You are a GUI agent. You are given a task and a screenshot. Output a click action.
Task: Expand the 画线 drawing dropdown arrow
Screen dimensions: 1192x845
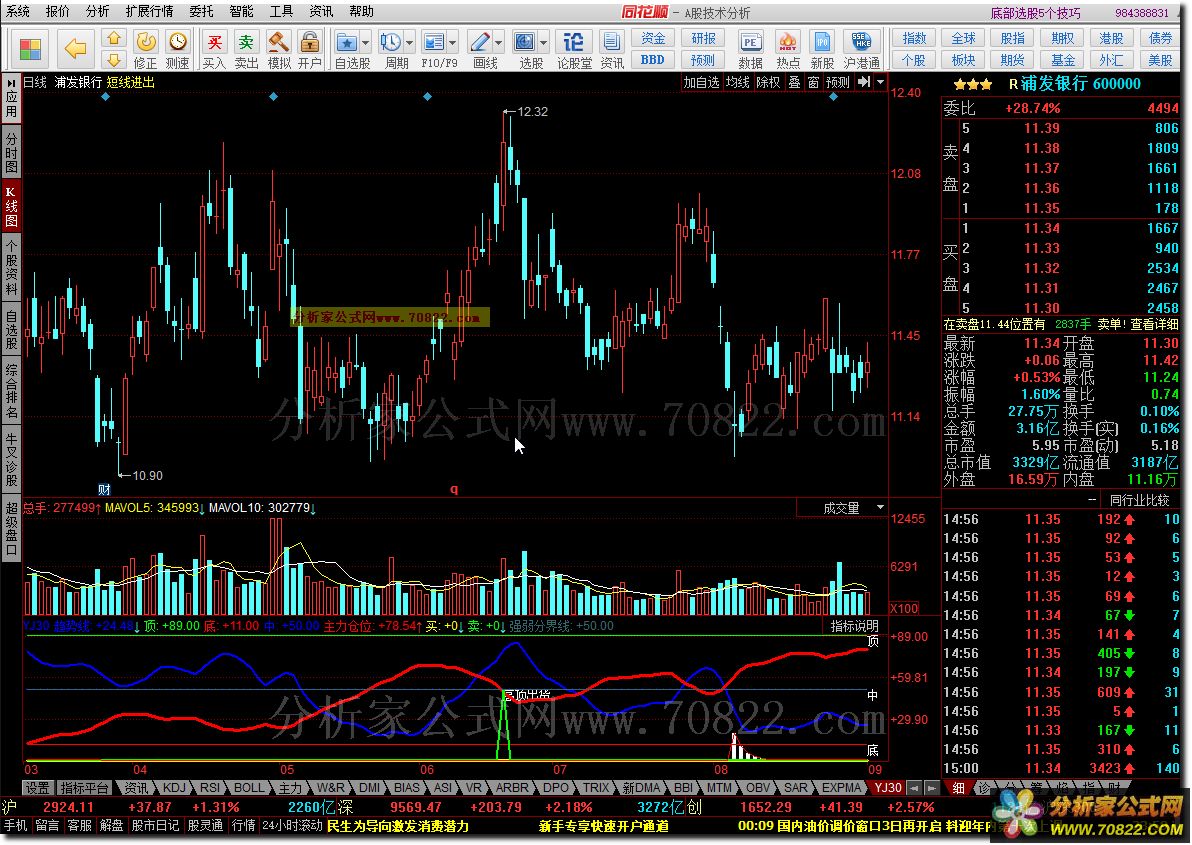coord(499,43)
